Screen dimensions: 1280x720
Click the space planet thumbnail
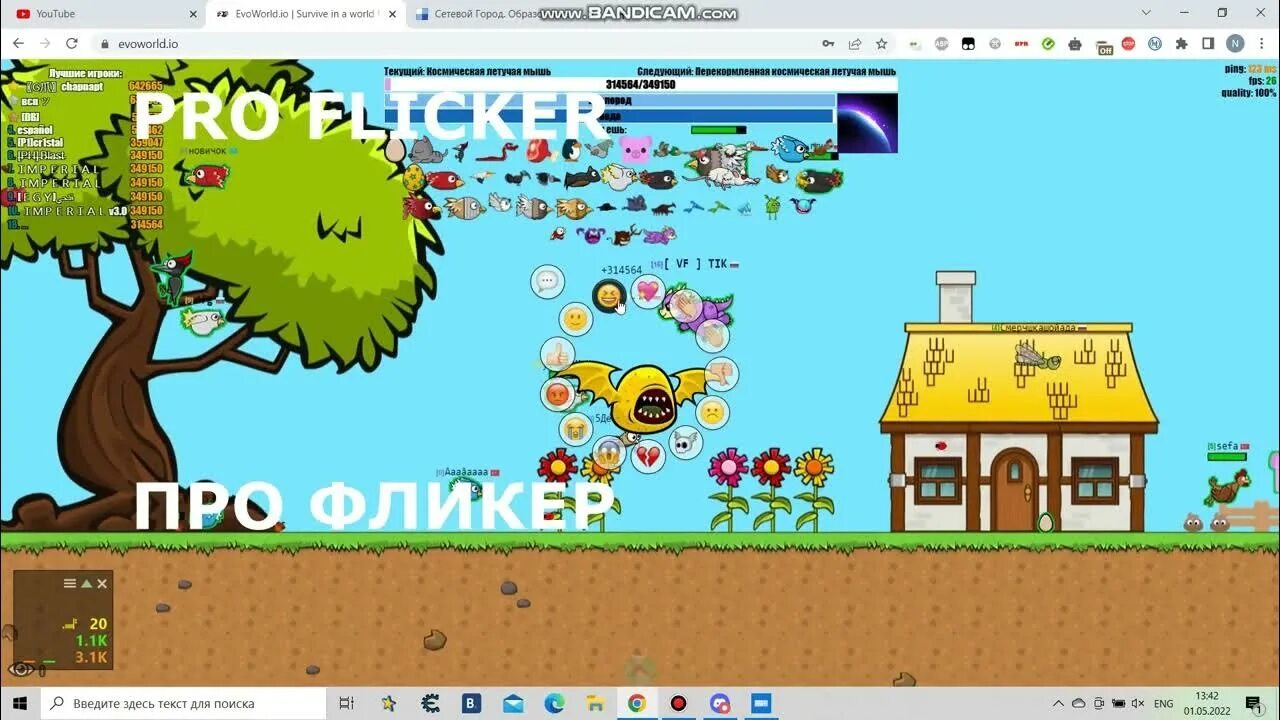[867, 123]
